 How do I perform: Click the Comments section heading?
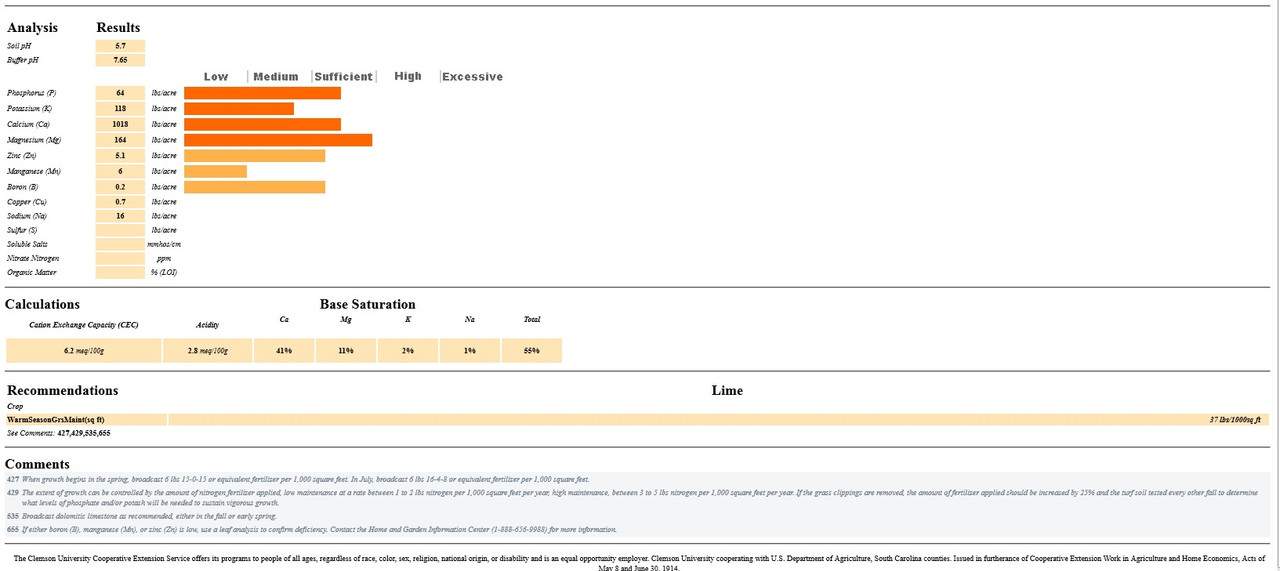pyautogui.click(x=37, y=464)
